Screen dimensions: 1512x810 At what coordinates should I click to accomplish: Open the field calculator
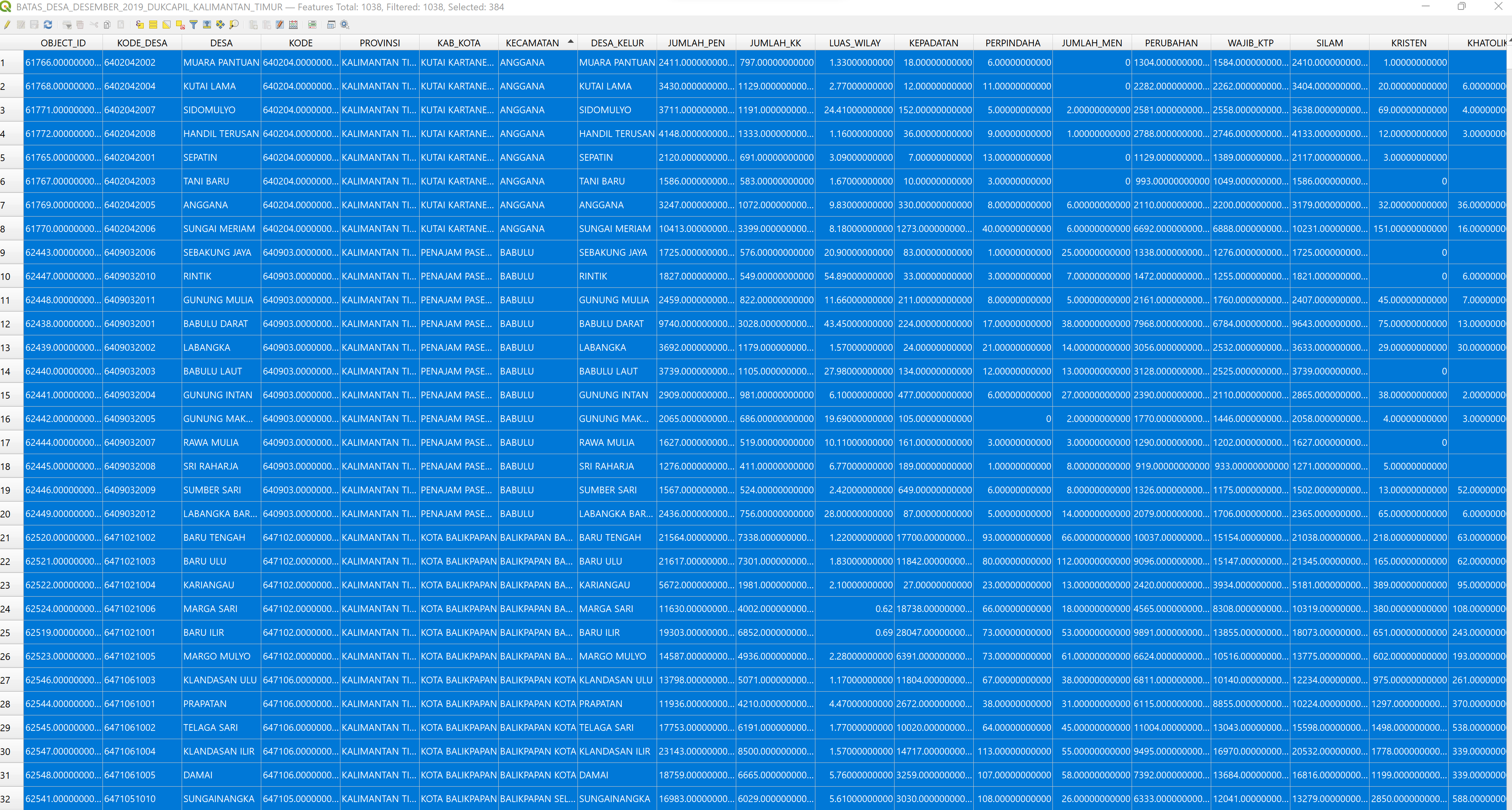[293, 25]
